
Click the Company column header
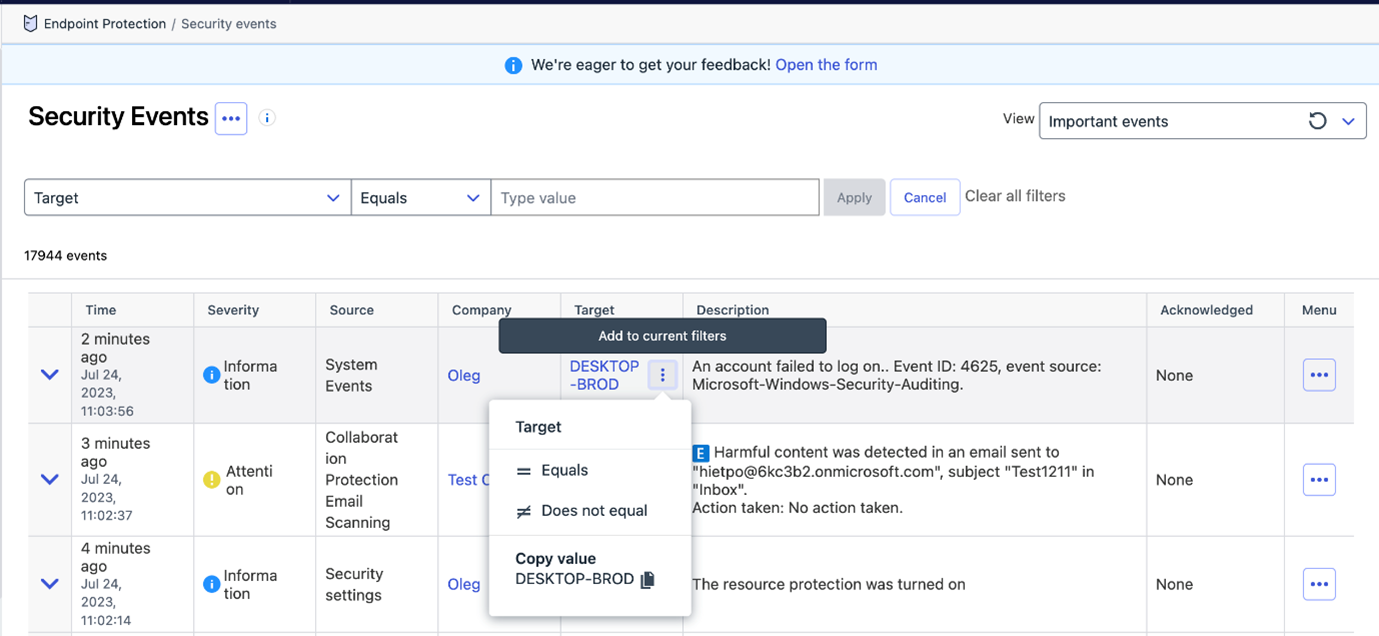(x=481, y=310)
